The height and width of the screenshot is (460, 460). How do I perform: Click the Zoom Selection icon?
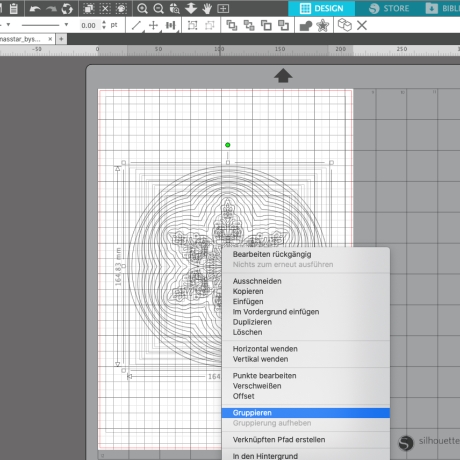(x=174, y=9)
